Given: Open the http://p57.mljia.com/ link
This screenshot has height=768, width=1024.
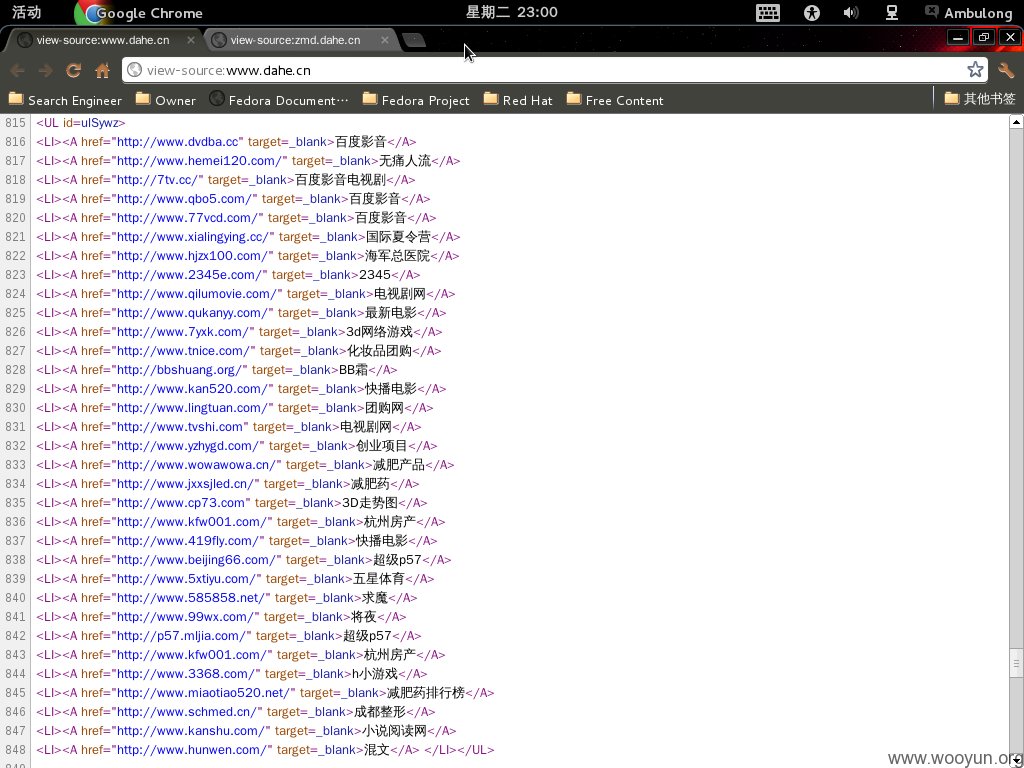Looking at the screenshot, I should coord(182,635).
